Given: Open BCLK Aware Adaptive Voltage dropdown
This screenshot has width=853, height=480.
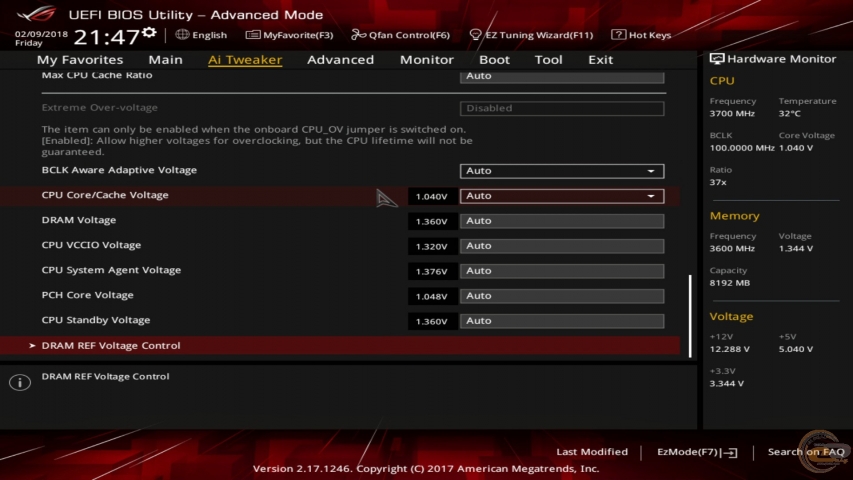Looking at the screenshot, I should [x=562, y=171].
